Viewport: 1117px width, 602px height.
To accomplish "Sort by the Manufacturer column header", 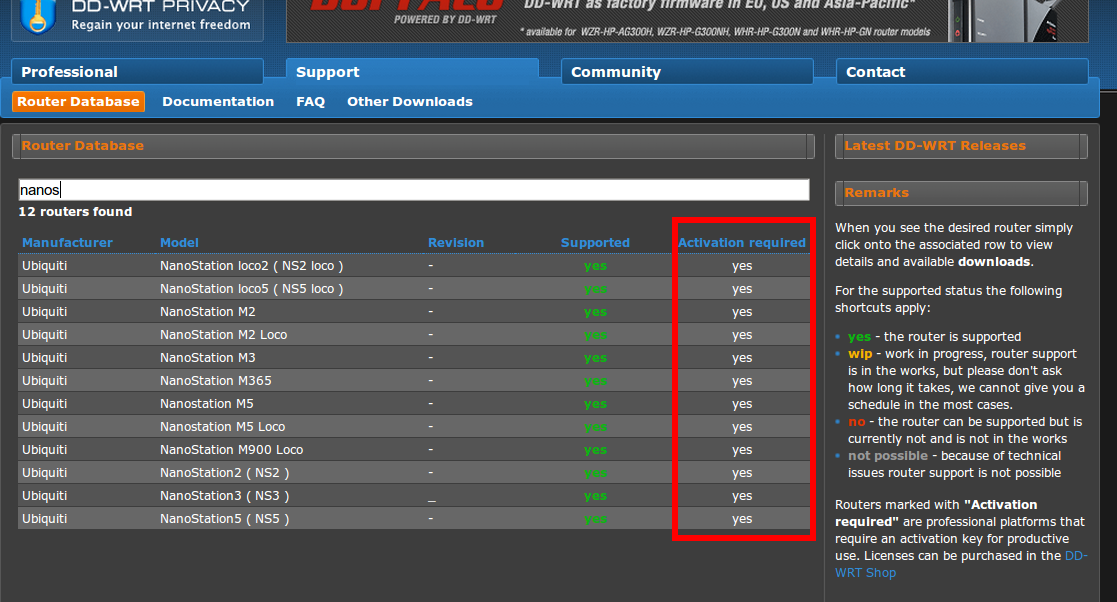I will [67, 243].
